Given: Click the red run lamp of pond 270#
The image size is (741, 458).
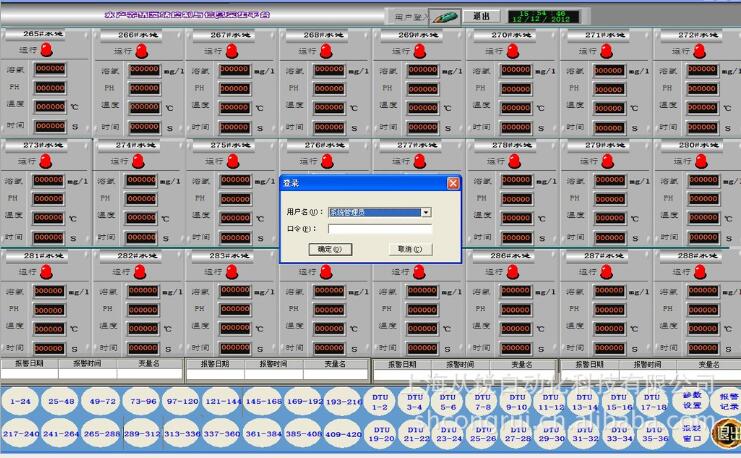Looking at the screenshot, I should 514,50.
